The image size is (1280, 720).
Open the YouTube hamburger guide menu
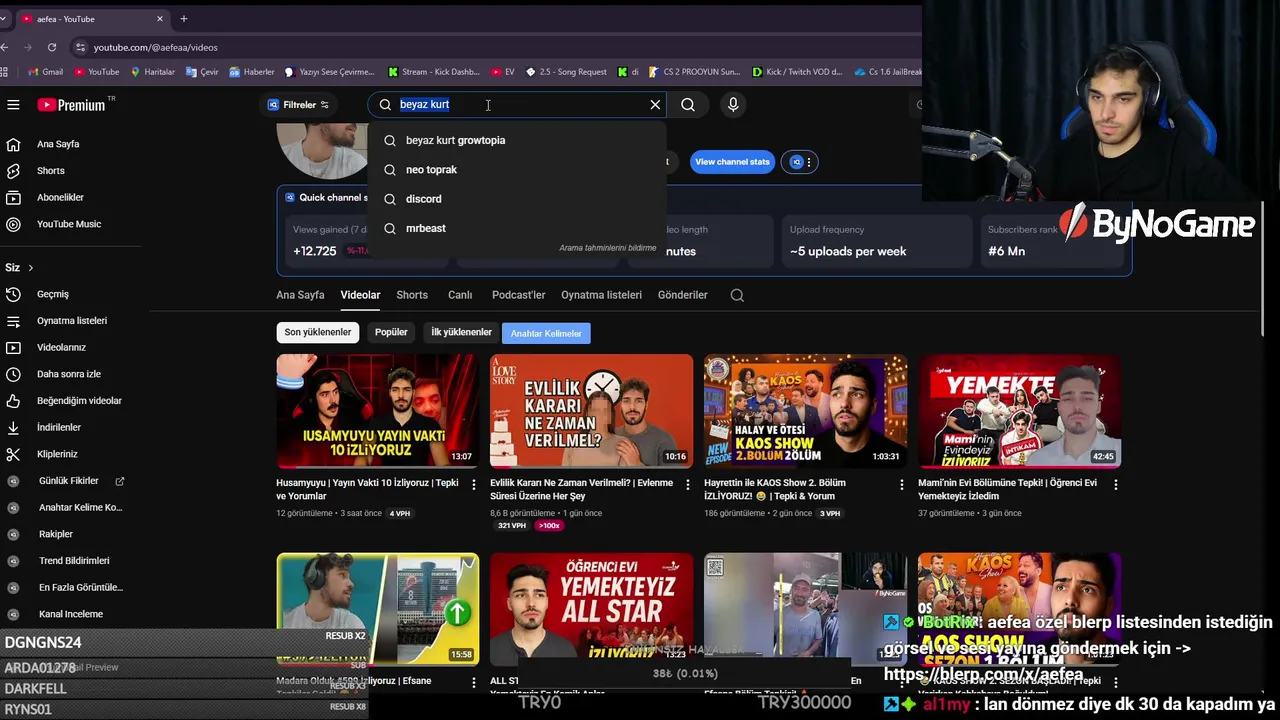[x=13, y=105]
